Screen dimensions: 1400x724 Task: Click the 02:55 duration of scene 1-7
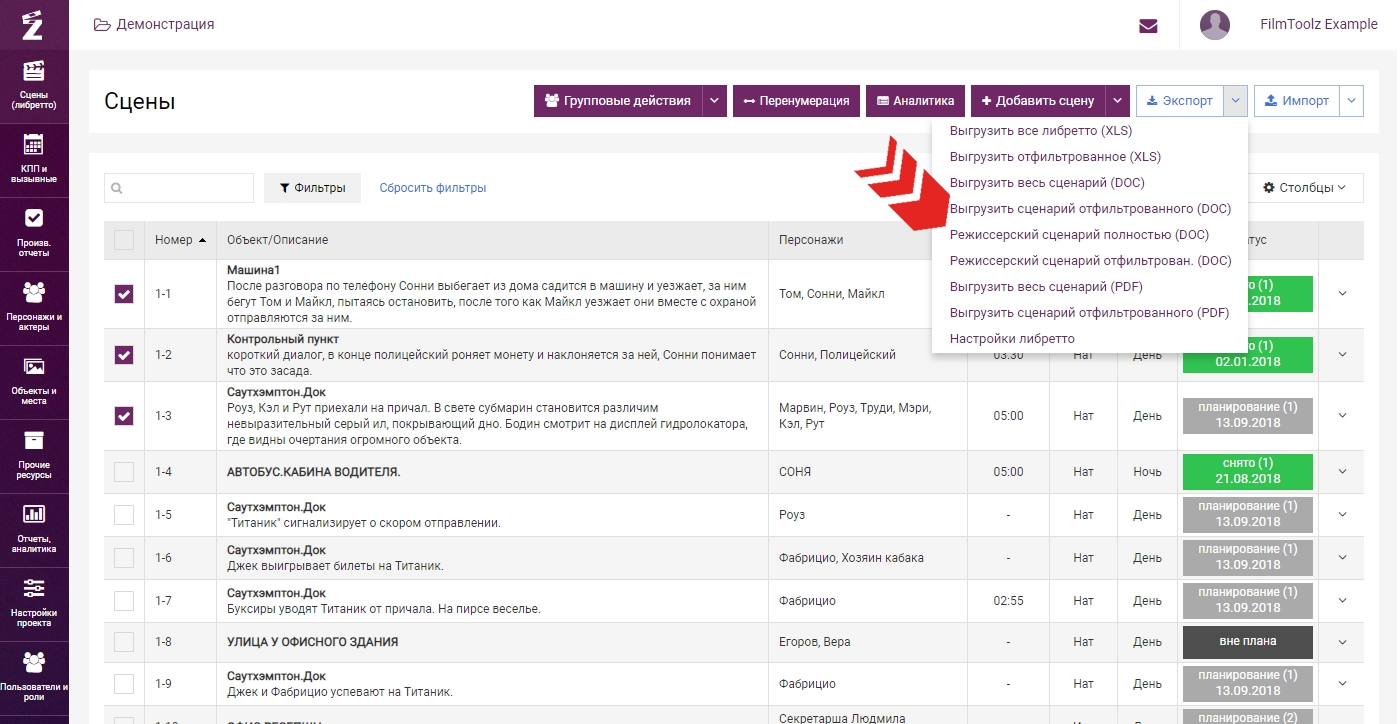pos(1008,601)
